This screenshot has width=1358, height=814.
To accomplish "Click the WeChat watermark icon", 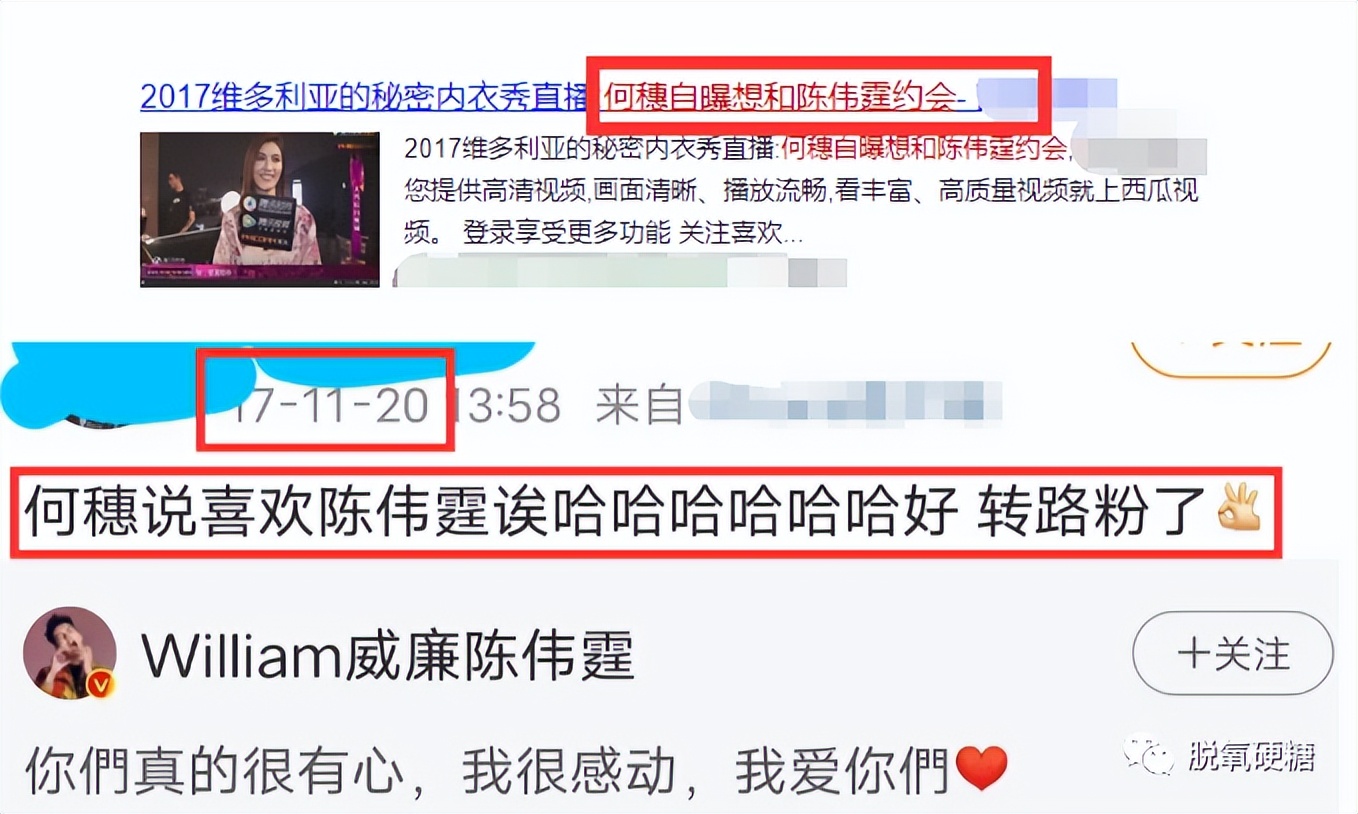I will [x=1149, y=756].
